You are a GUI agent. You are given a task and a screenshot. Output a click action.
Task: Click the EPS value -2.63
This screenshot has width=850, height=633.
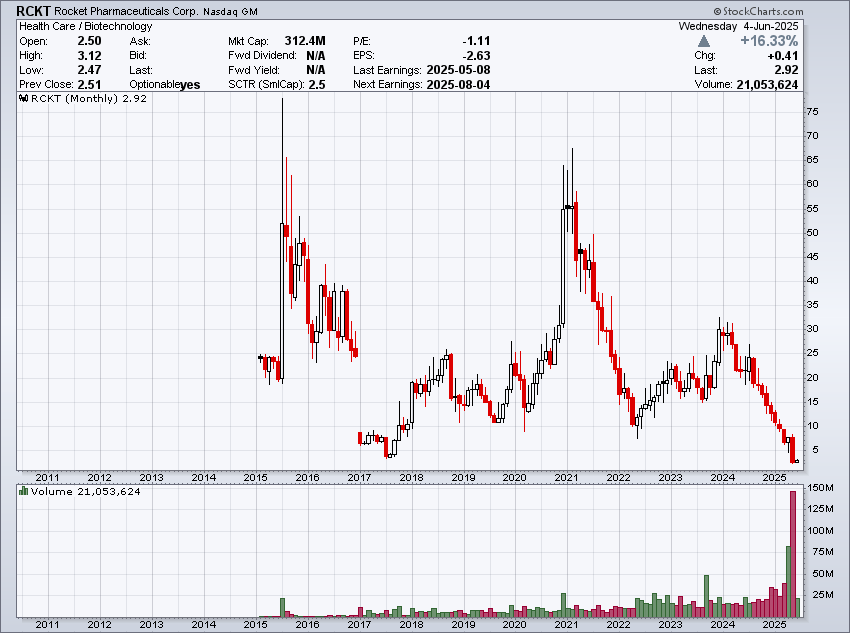(476, 55)
